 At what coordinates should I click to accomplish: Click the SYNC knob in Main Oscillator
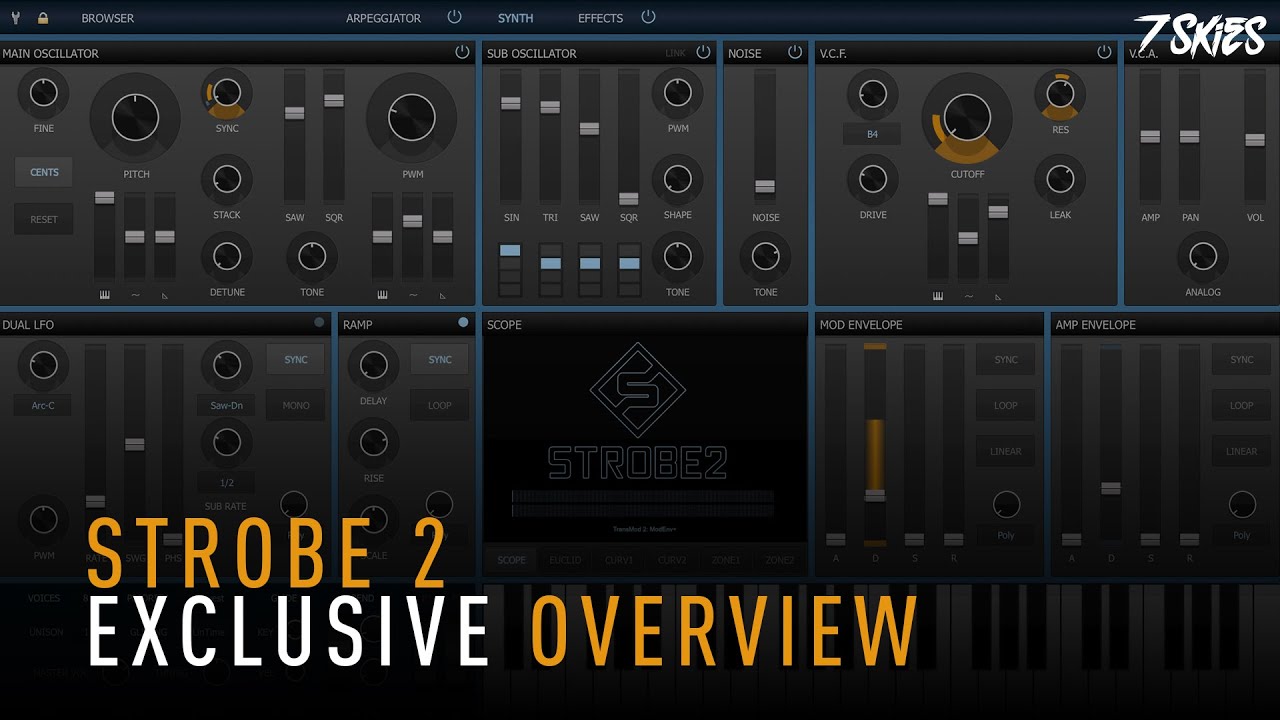(x=227, y=94)
